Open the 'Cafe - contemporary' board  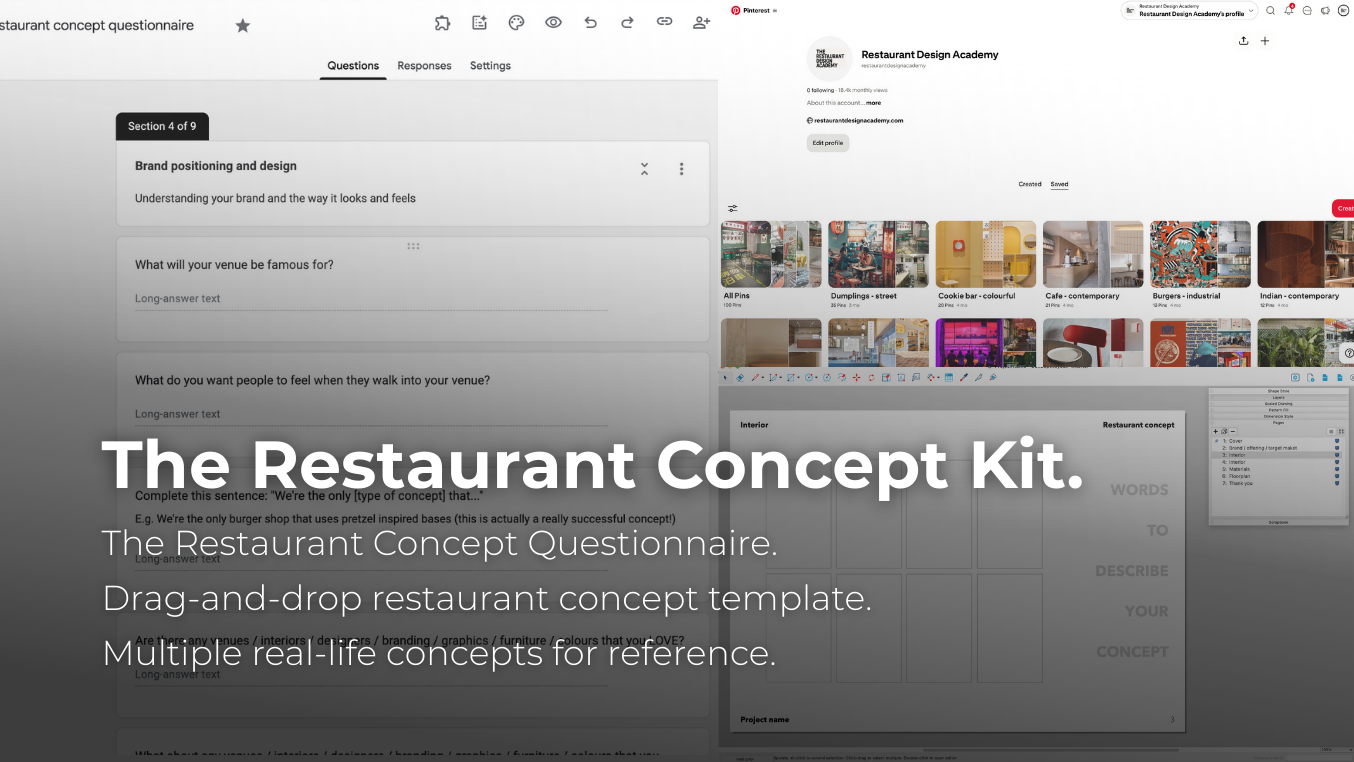tap(1093, 264)
